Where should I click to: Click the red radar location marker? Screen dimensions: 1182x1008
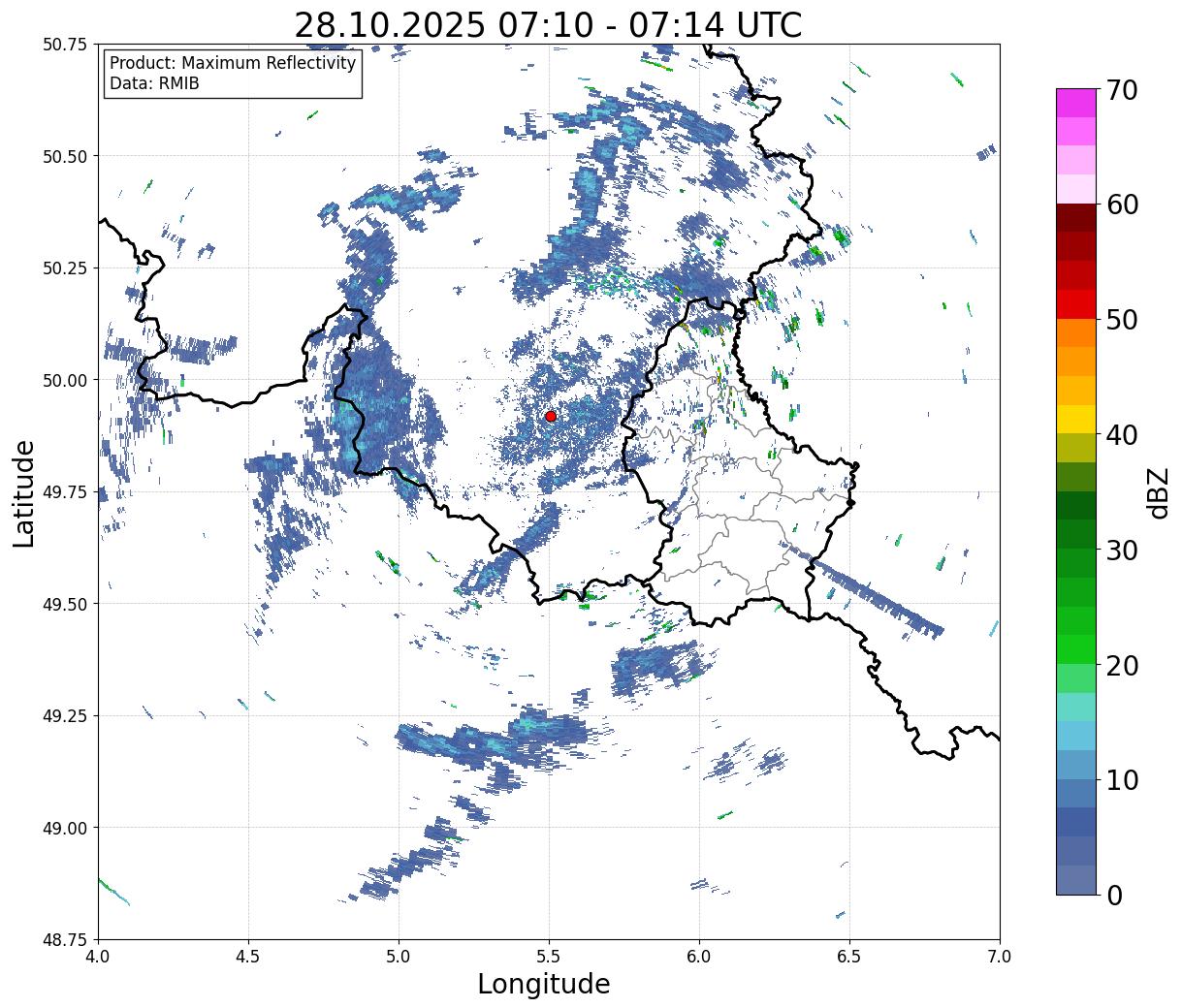pos(550,416)
